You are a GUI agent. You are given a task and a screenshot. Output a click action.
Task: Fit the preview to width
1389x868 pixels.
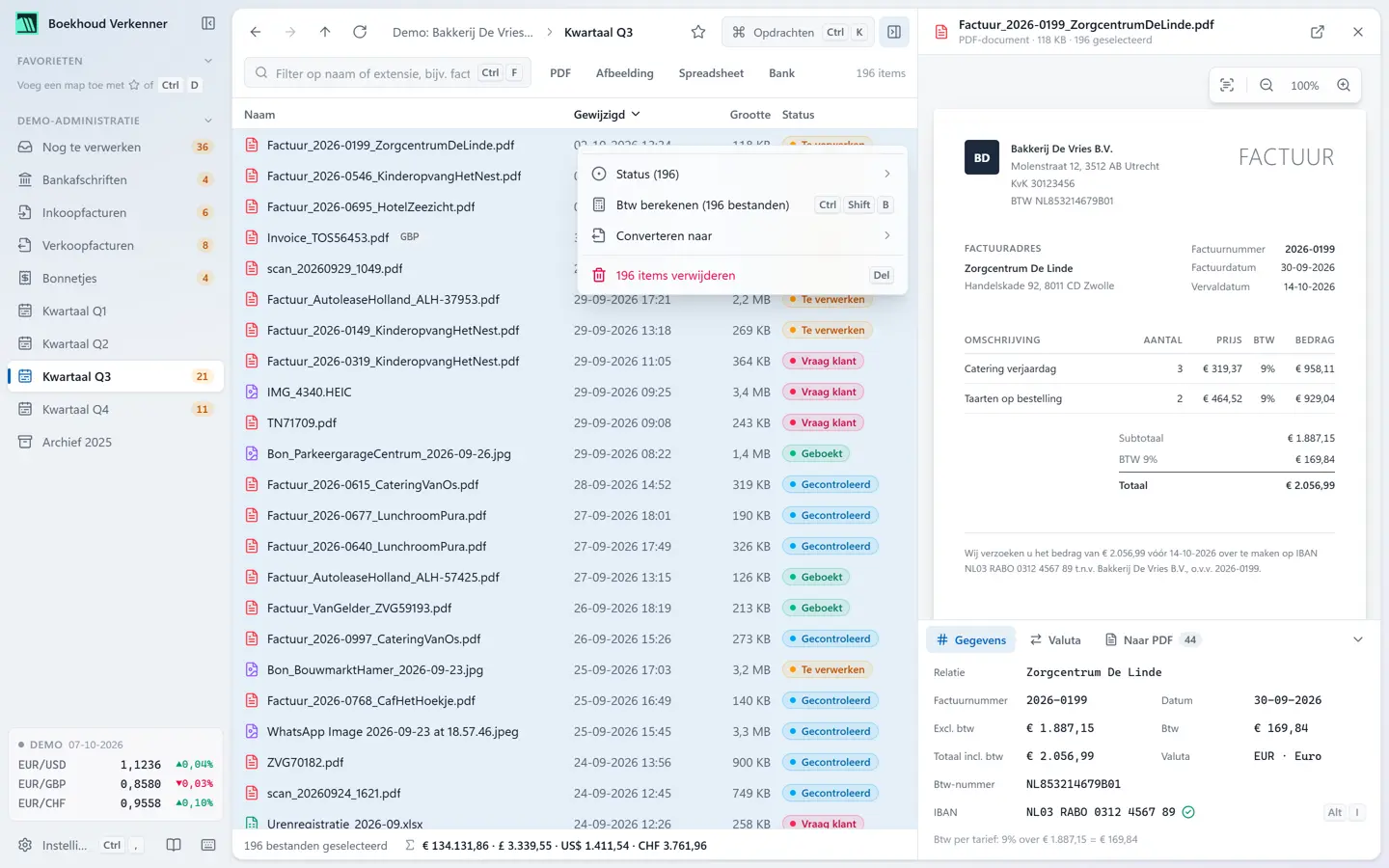[1227, 85]
